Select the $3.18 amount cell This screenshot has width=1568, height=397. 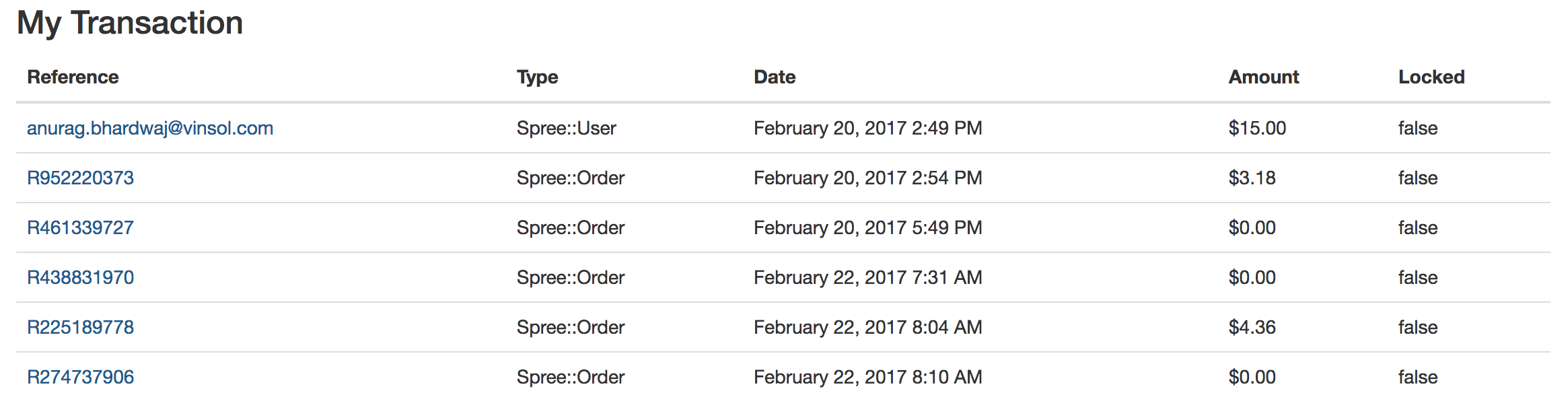(1252, 178)
